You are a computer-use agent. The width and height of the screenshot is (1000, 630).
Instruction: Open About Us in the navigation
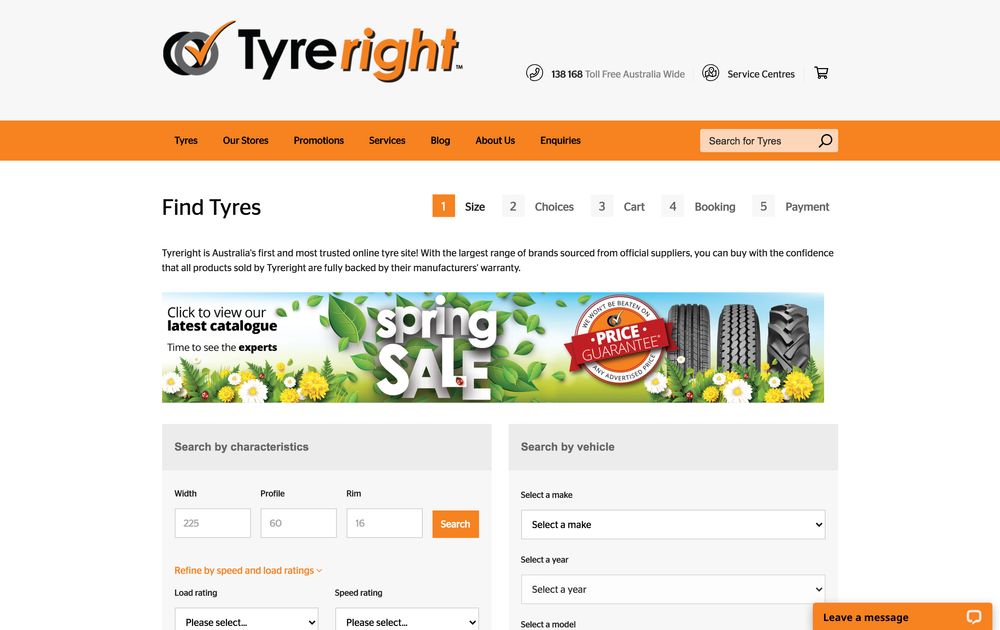[495, 140]
